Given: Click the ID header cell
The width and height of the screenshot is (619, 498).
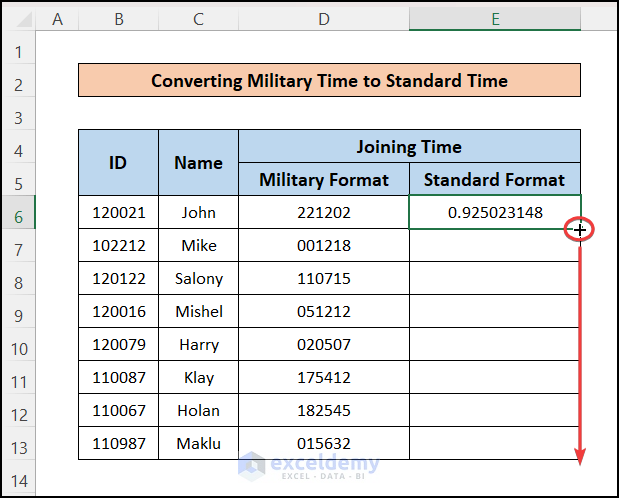Looking at the screenshot, I should click(118, 162).
